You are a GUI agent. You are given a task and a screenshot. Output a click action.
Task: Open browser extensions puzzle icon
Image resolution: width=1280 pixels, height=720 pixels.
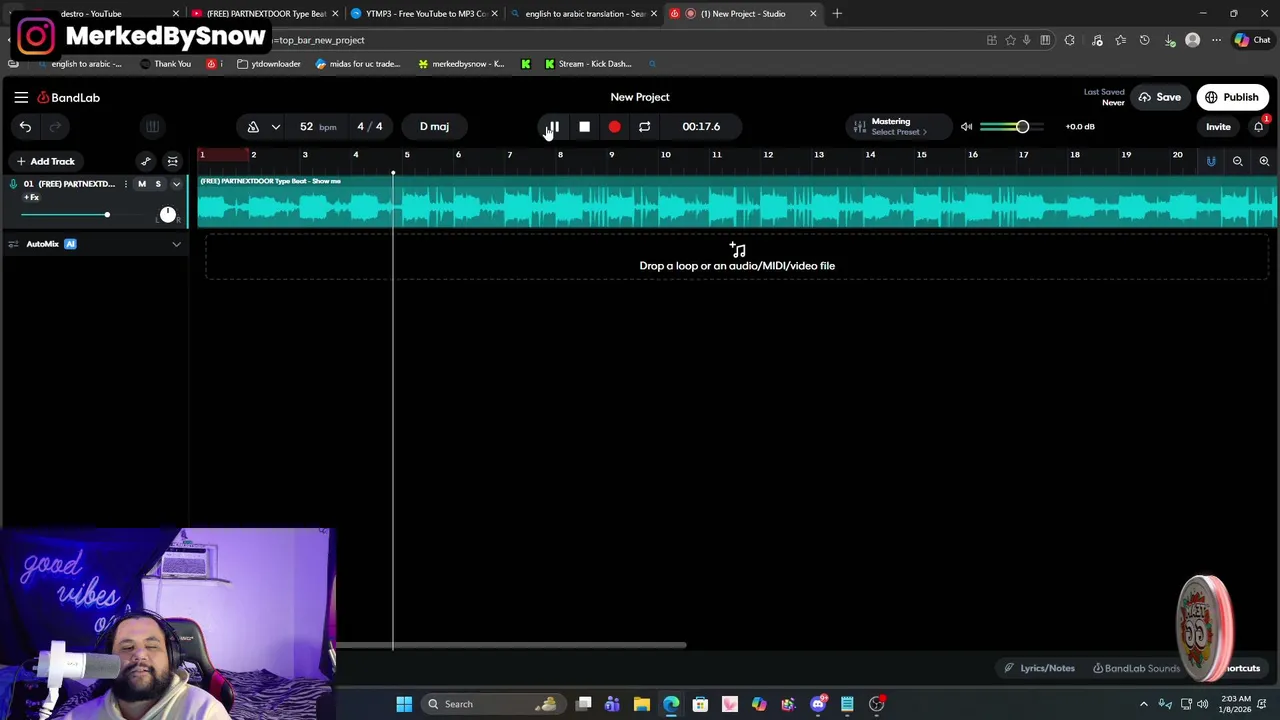coord(1069,40)
